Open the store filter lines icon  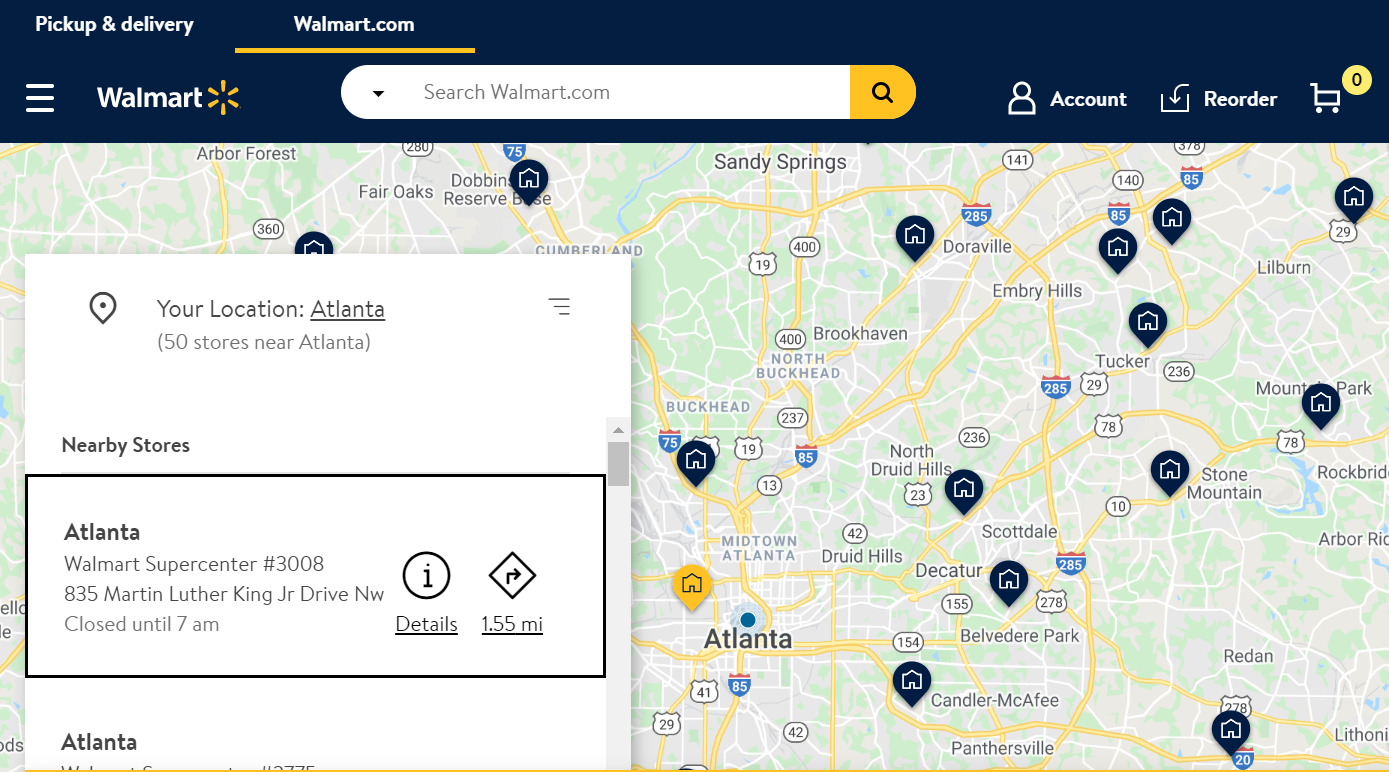point(560,306)
